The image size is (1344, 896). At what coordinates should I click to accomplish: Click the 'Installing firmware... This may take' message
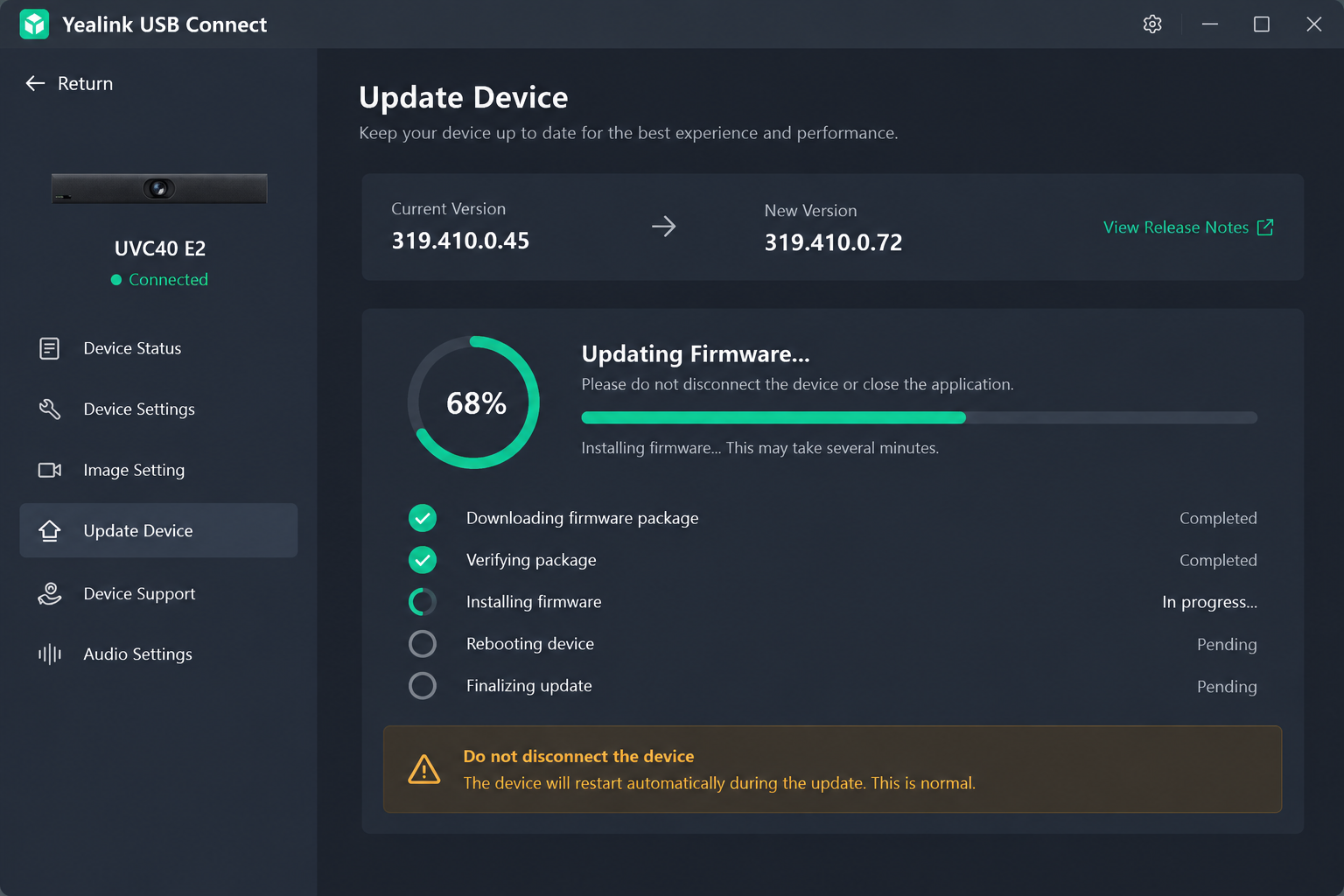760,448
